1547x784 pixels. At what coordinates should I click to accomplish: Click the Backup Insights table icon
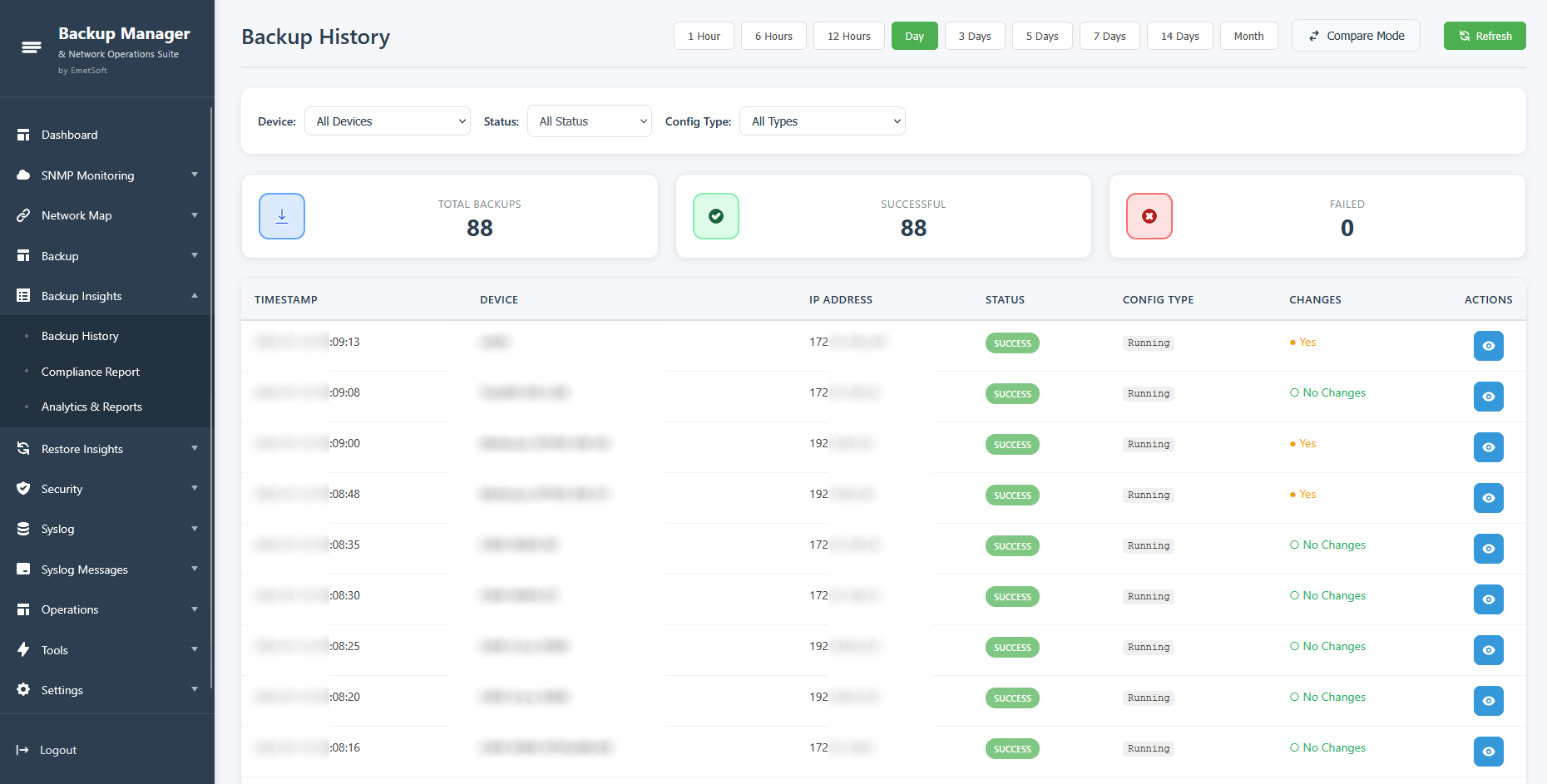click(23, 296)
